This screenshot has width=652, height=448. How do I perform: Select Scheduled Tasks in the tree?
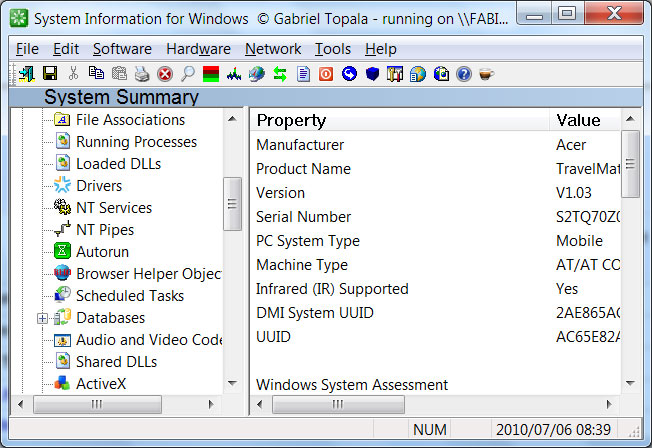[130, 296]
